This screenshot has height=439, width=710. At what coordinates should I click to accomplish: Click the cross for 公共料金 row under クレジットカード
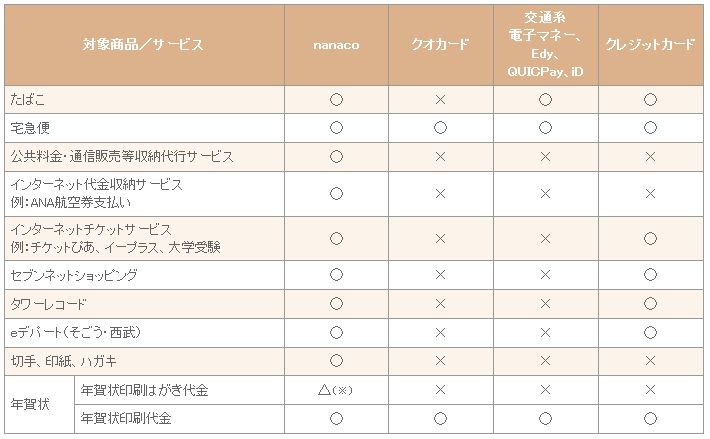click(650, 157)
